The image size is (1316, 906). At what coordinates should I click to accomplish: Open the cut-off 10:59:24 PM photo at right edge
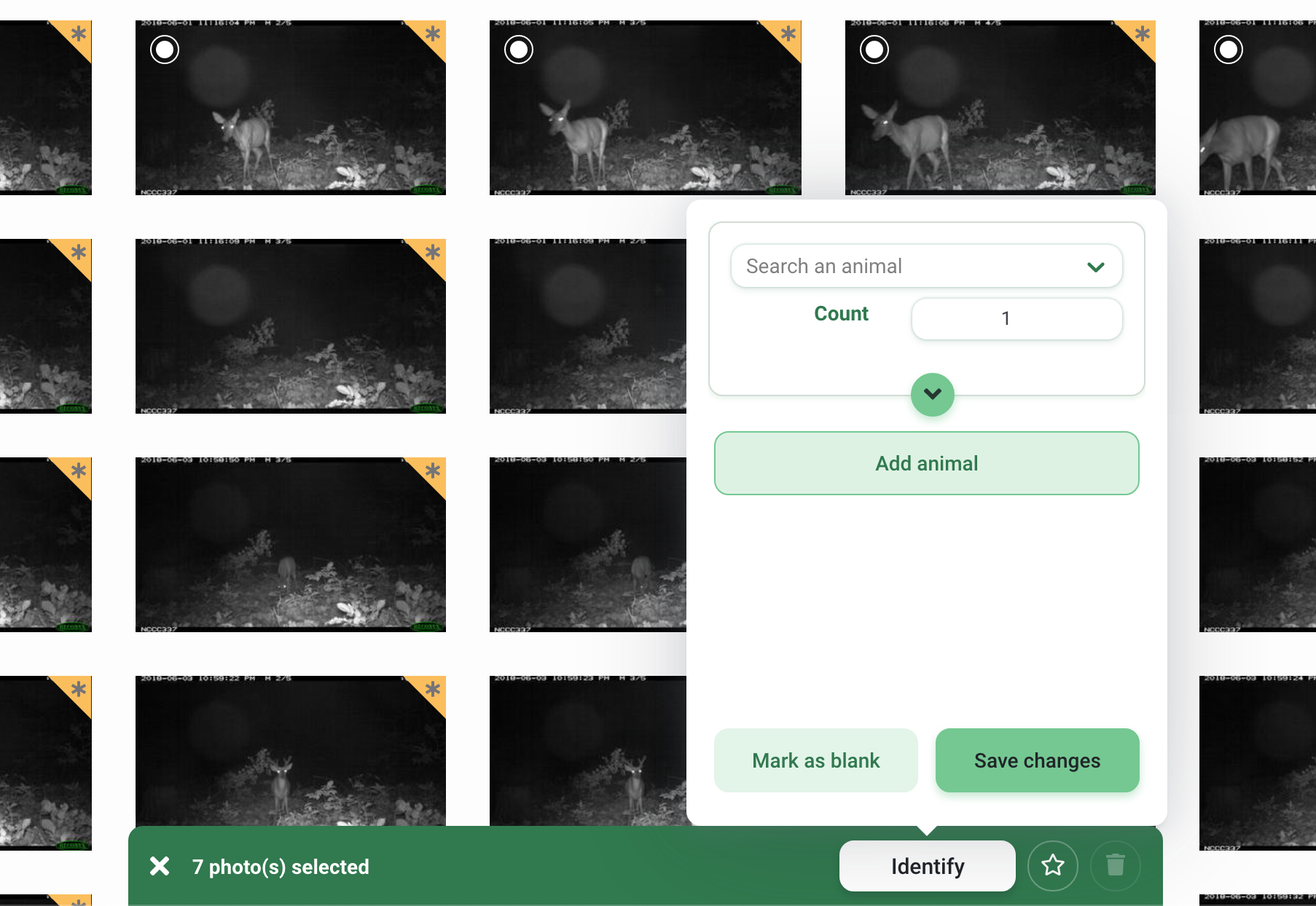click(x=1258, y=763)
